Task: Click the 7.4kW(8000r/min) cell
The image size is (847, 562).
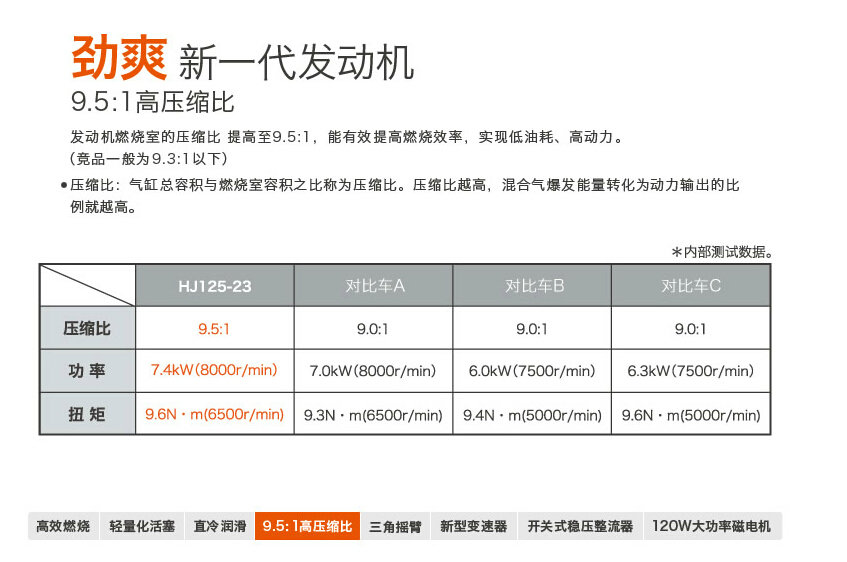Action: click(x=214, y=371)
